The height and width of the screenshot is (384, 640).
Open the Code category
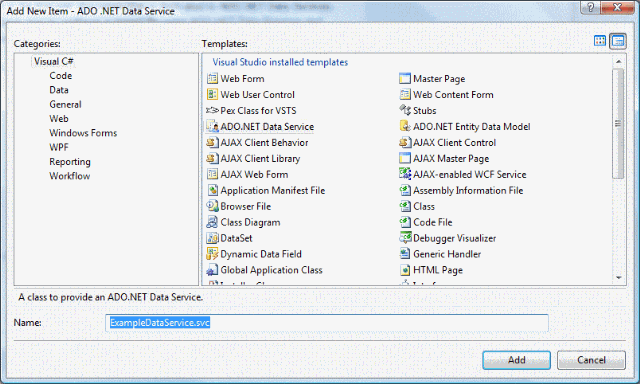point(60,76)
